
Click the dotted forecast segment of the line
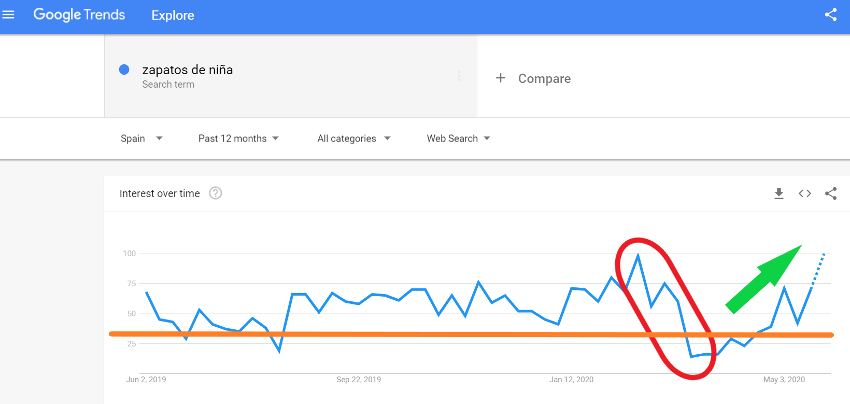click(818, 270)
